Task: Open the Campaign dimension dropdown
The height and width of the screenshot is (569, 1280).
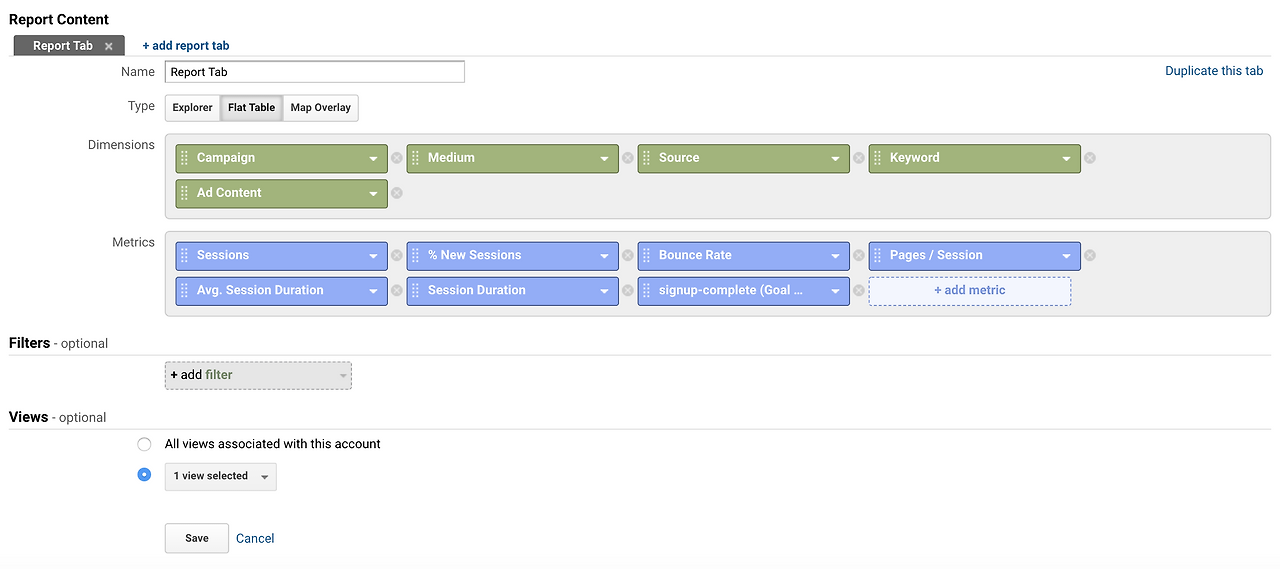Action: point(373,159)
